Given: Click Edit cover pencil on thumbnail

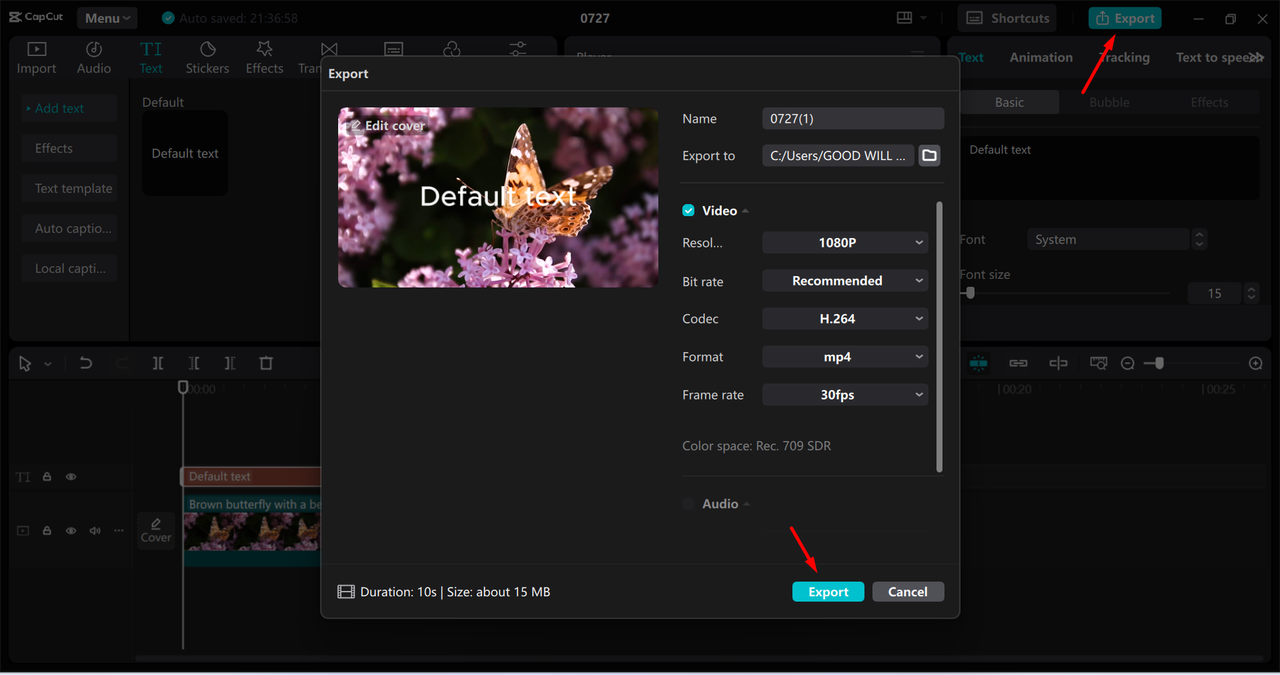Looking at the screenshot, I should (x=356, y=126).
